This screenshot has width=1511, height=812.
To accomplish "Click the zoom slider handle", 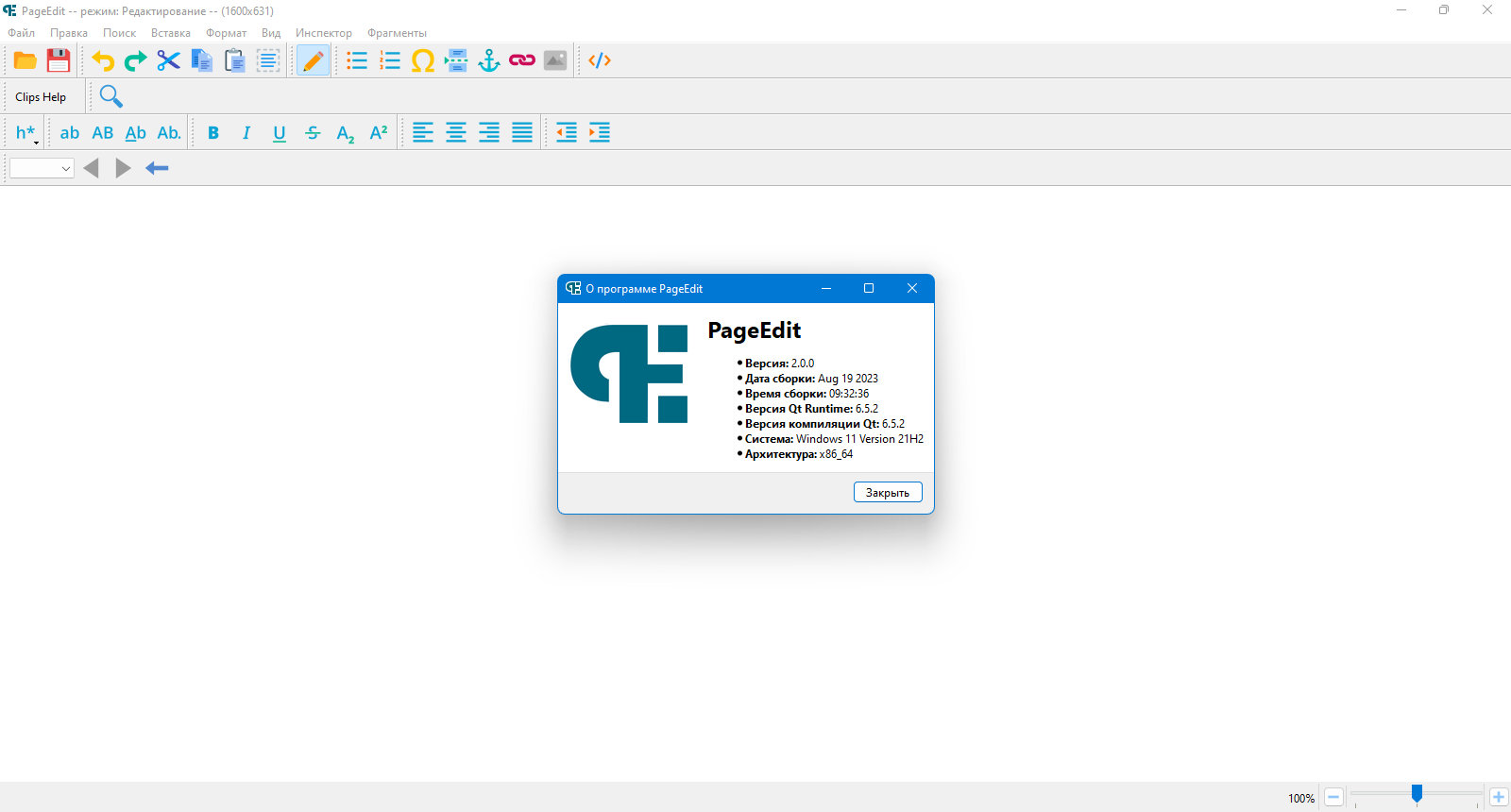I will [x=1417, y=794].
